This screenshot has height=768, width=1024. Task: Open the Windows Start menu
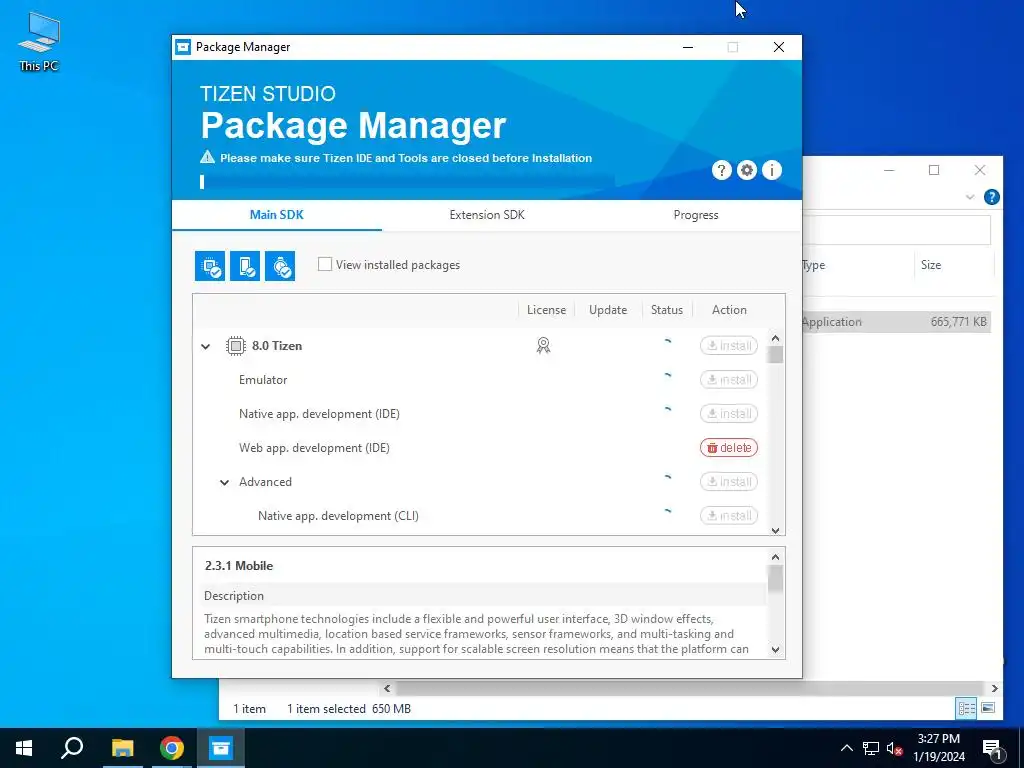24,748
